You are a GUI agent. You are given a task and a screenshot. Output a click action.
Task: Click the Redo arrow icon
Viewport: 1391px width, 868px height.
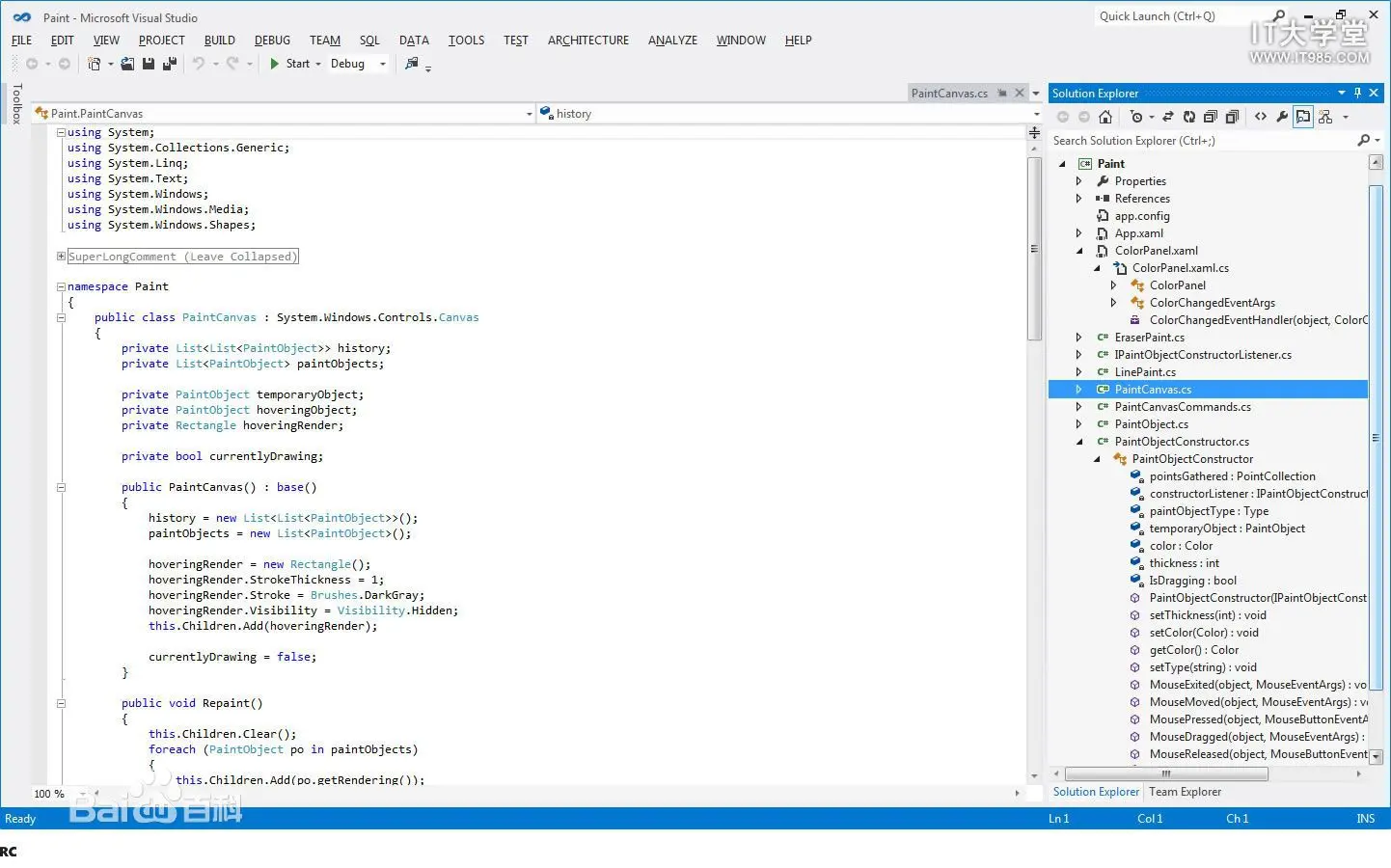pos(232,64)
